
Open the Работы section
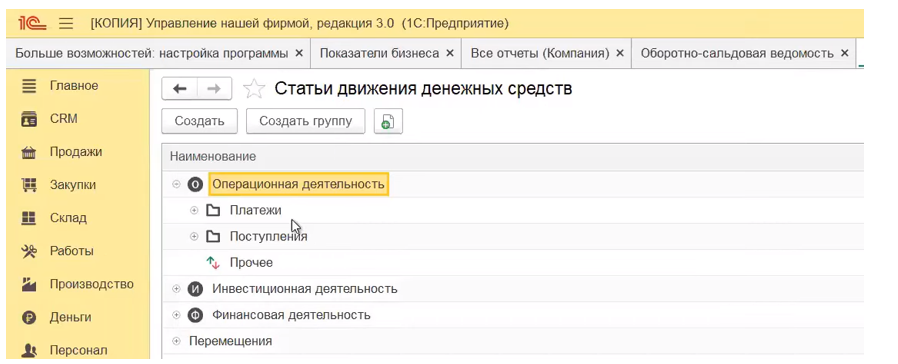click(72, 251)
